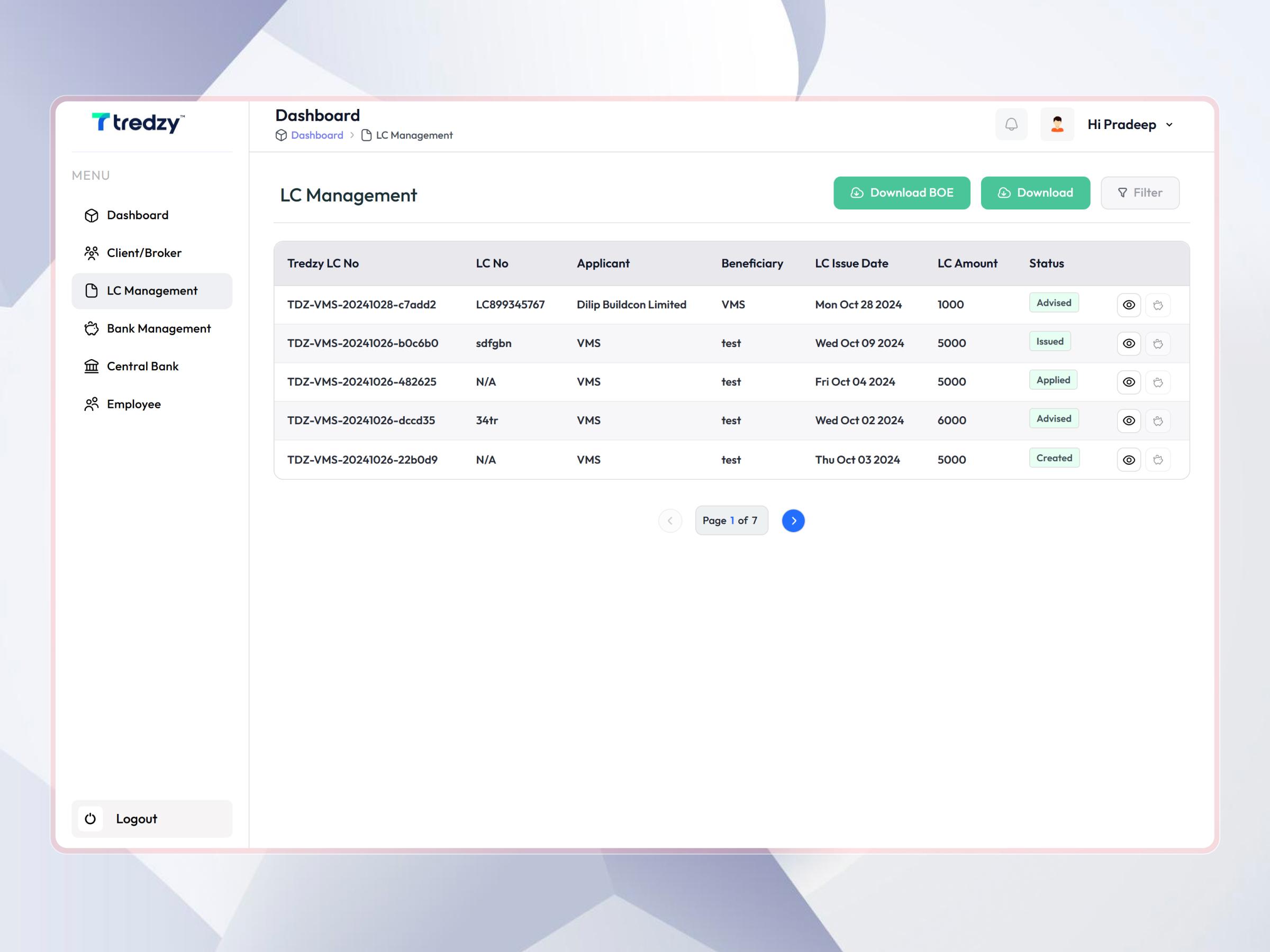
Task: Open the eye view for TDZ-VMS-20241026-22b0d9
Action: coord(1129,459)
